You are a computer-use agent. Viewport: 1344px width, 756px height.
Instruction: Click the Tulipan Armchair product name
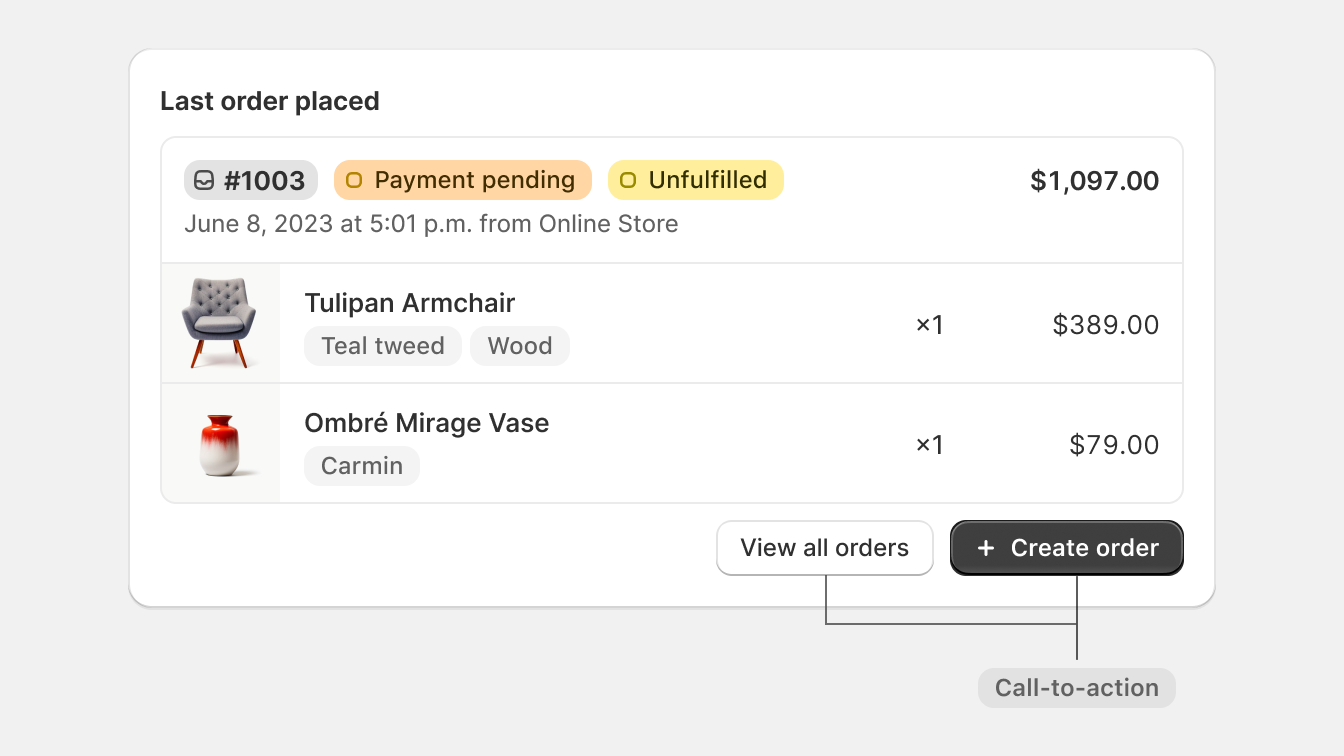[x=410, y=303]
